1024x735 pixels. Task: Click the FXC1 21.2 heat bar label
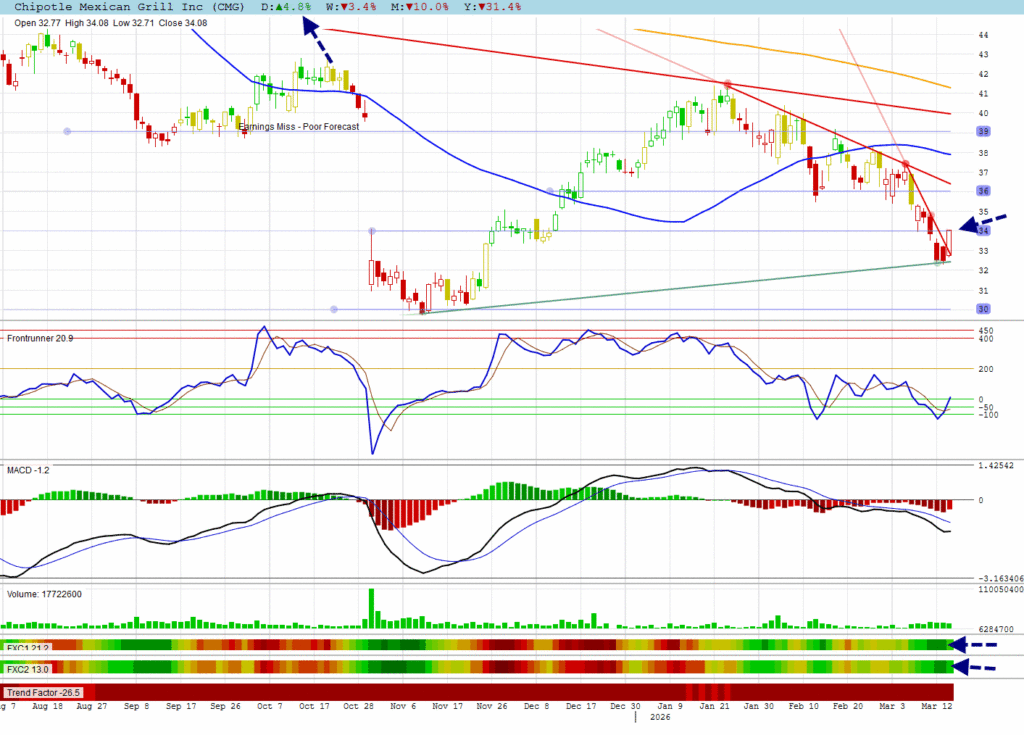[x=28, y=646]
